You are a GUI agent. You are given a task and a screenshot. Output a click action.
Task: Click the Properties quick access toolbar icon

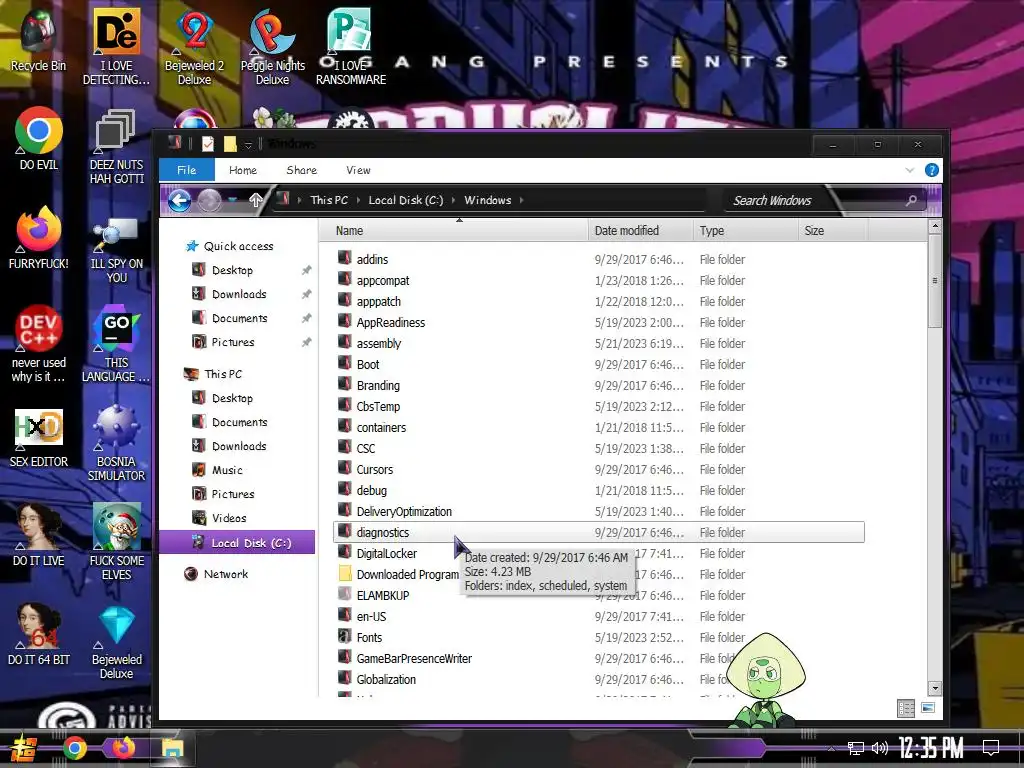pos(208,143)
